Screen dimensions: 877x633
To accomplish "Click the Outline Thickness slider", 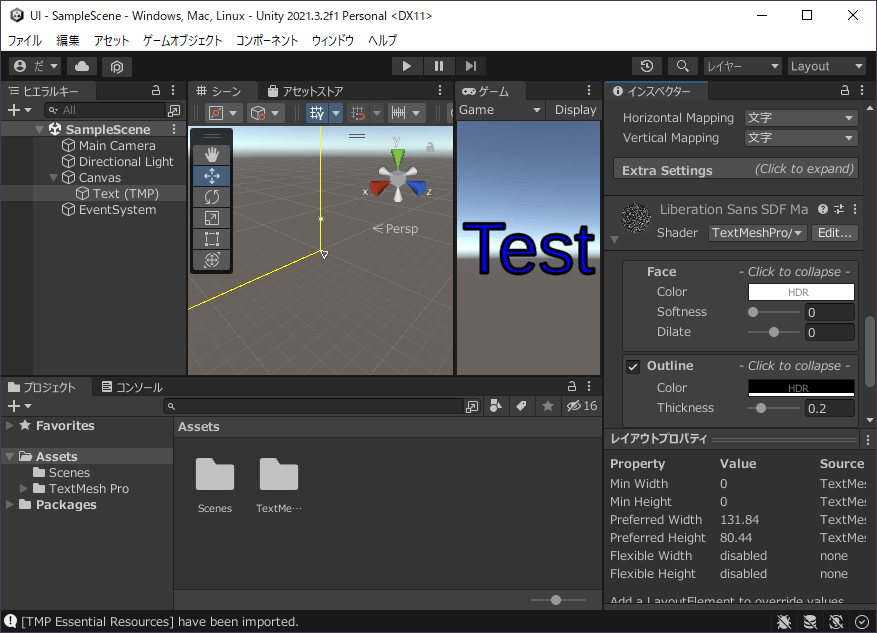I will [x=774, y=408].
